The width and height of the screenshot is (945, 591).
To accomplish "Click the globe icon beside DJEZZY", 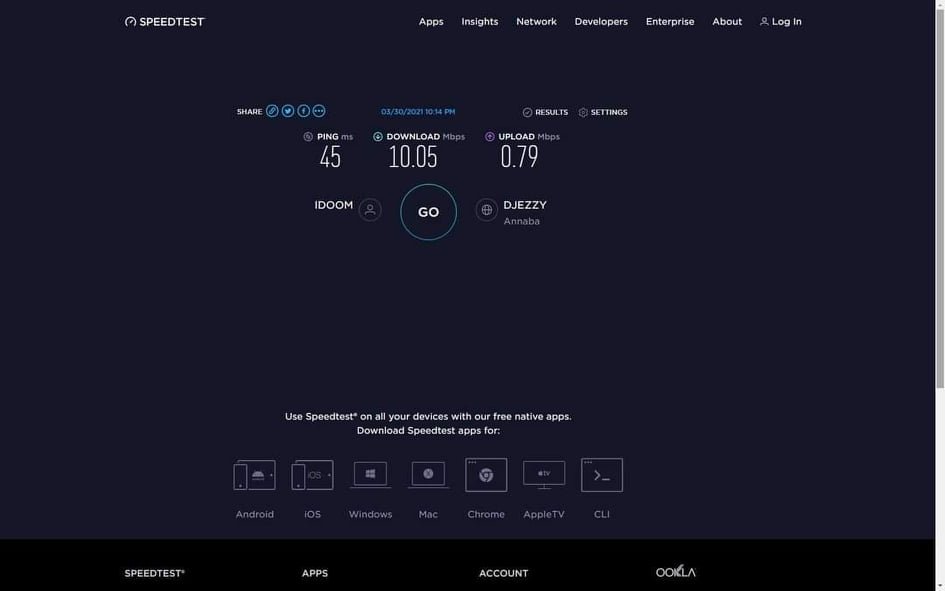I will (487, 210).
